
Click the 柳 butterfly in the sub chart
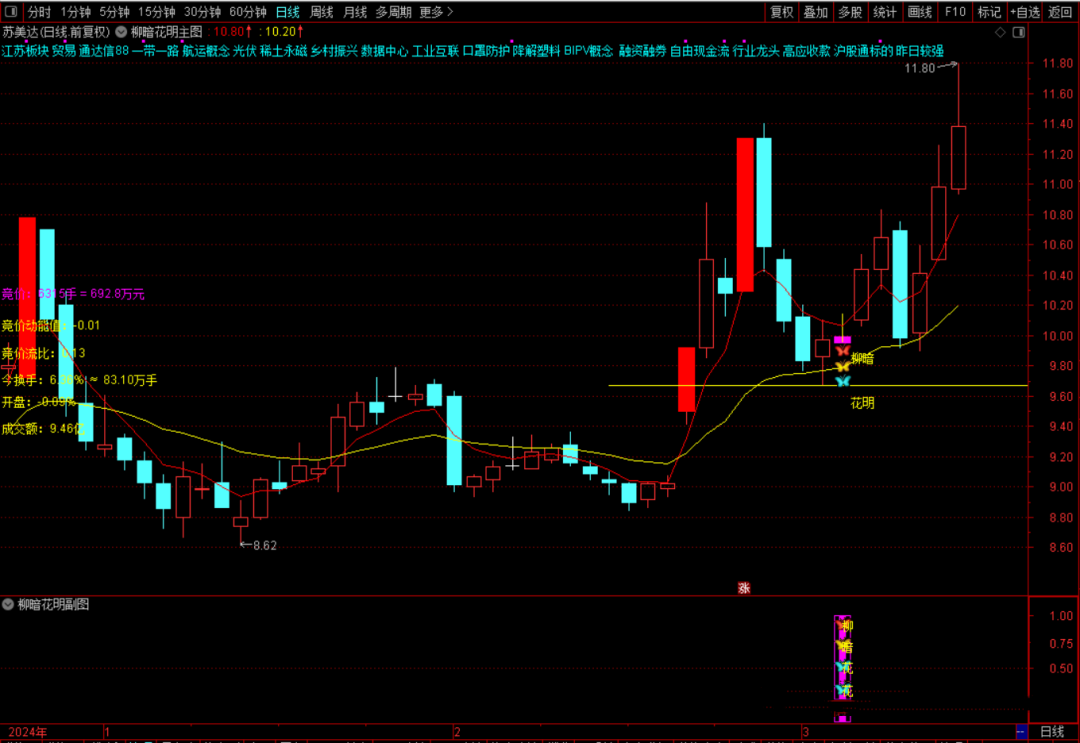[x=844, y=625]
